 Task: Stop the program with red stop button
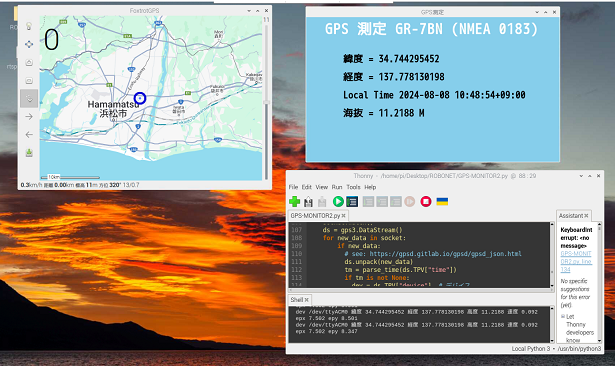[426, 202]
